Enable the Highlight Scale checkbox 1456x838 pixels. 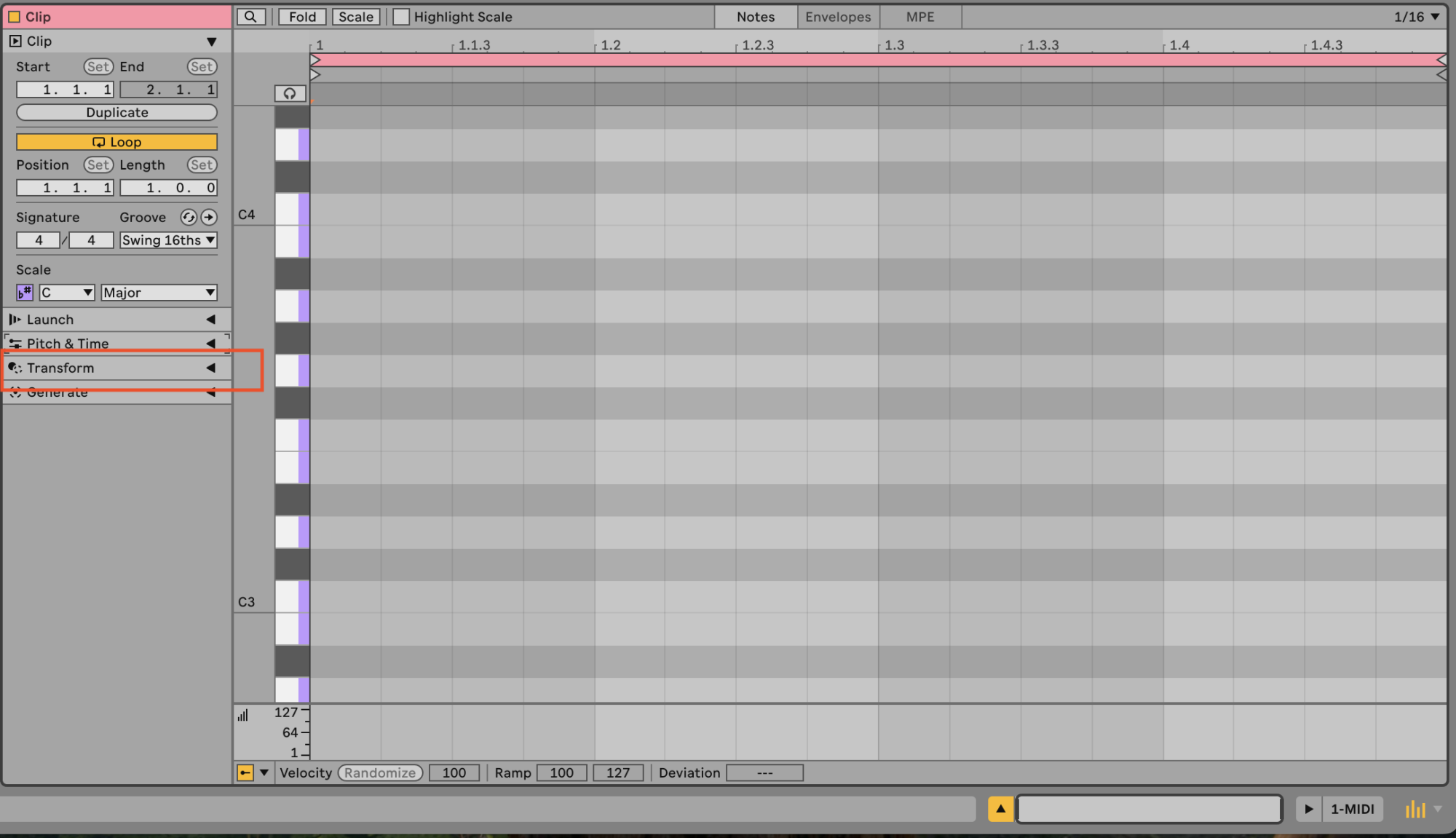pyautogui.click(x=401, y=17)
